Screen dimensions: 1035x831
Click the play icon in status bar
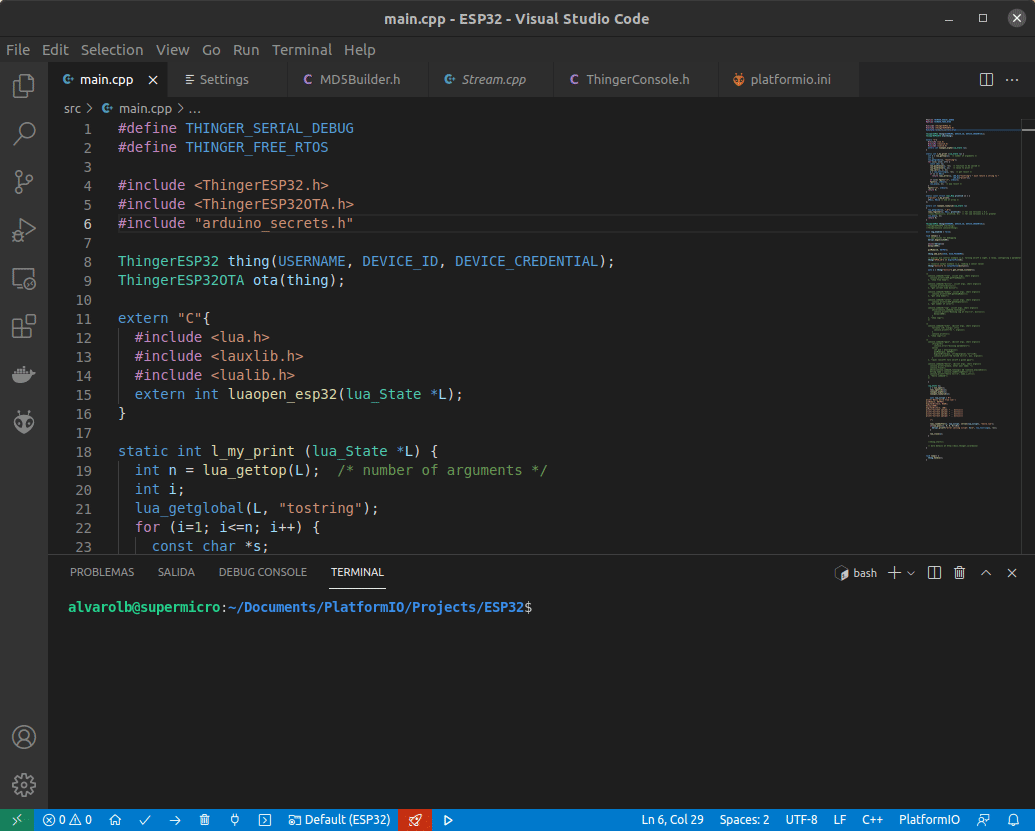[448, 820]
